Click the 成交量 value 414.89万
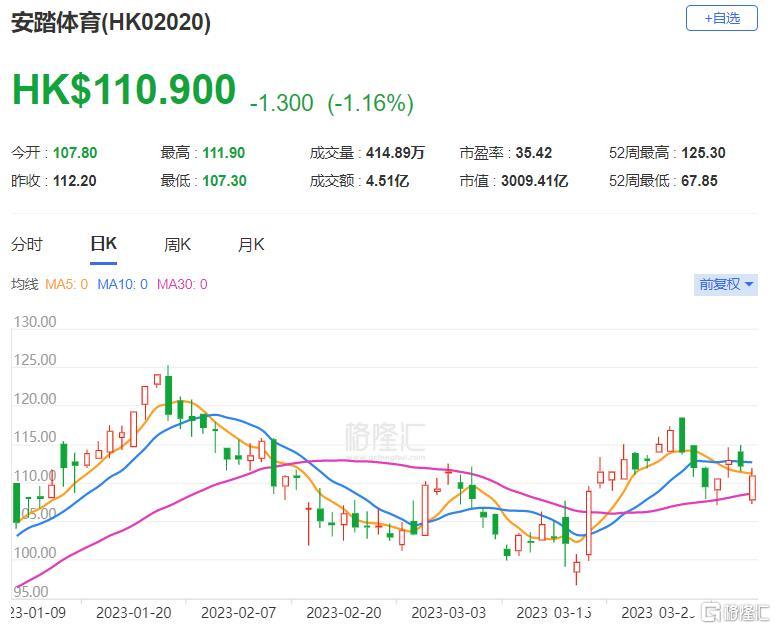The image size is (776, 629). pos(395,153)
